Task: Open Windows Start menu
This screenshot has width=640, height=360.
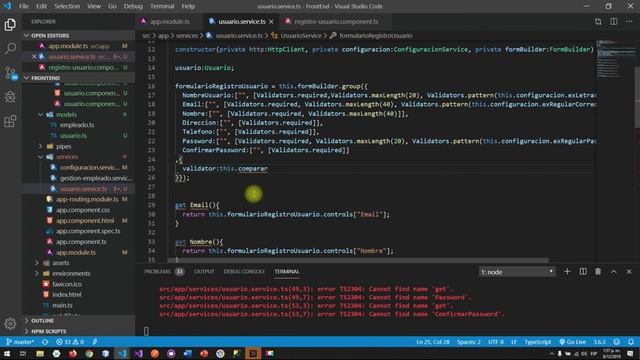Action: tap(7, 353)
